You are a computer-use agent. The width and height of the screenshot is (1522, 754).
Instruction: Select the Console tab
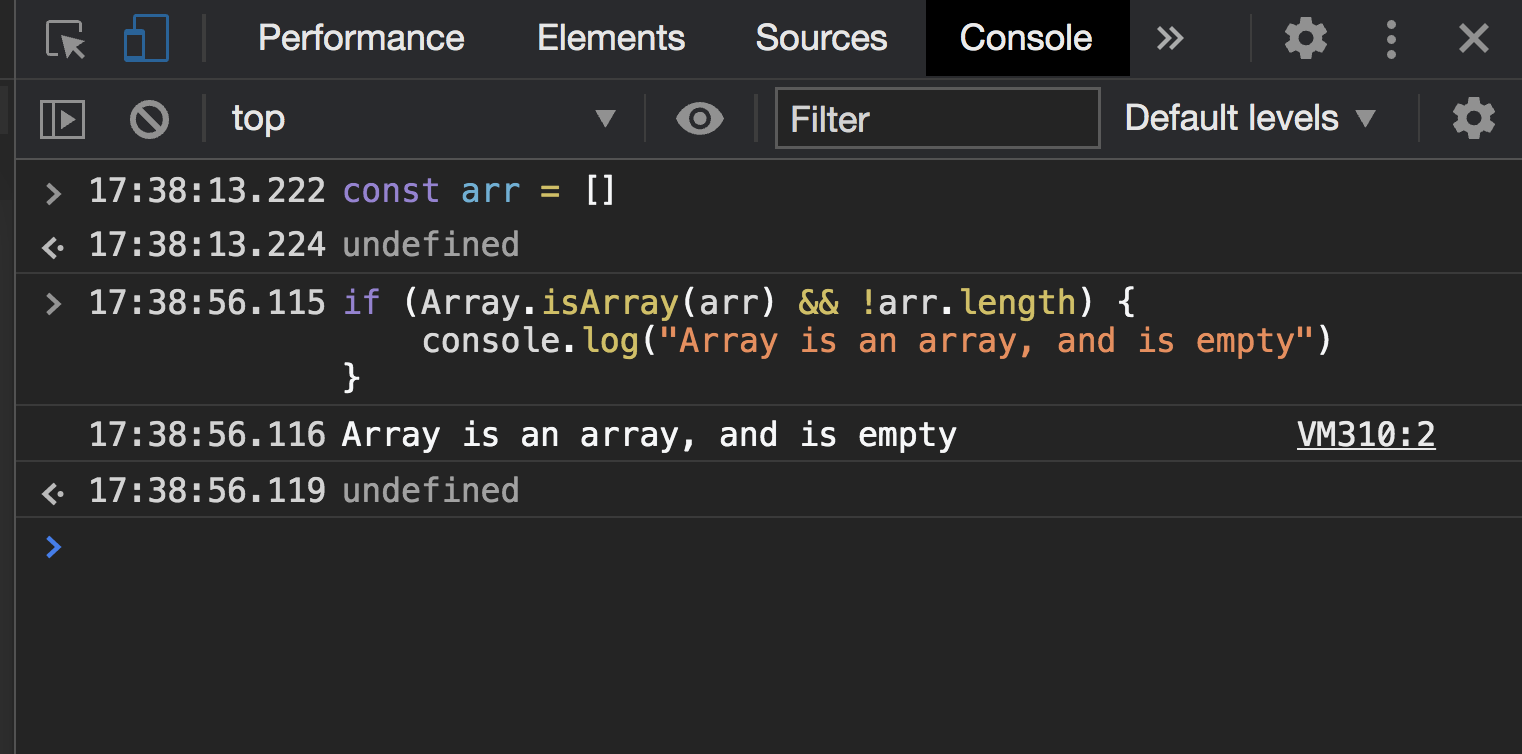tap(1026, 38)
